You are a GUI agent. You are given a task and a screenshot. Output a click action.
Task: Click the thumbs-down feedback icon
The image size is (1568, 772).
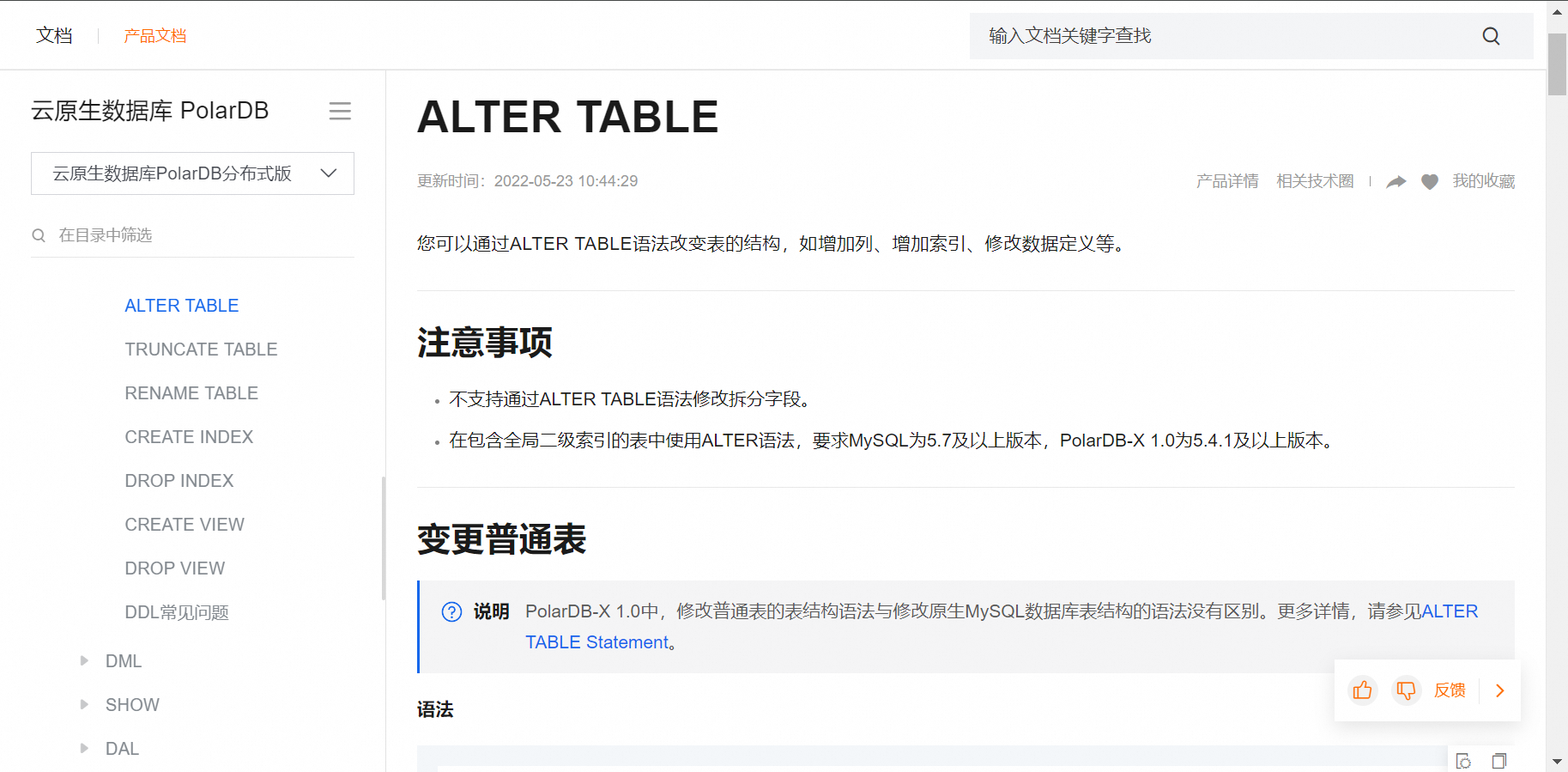pos(1406,690)
